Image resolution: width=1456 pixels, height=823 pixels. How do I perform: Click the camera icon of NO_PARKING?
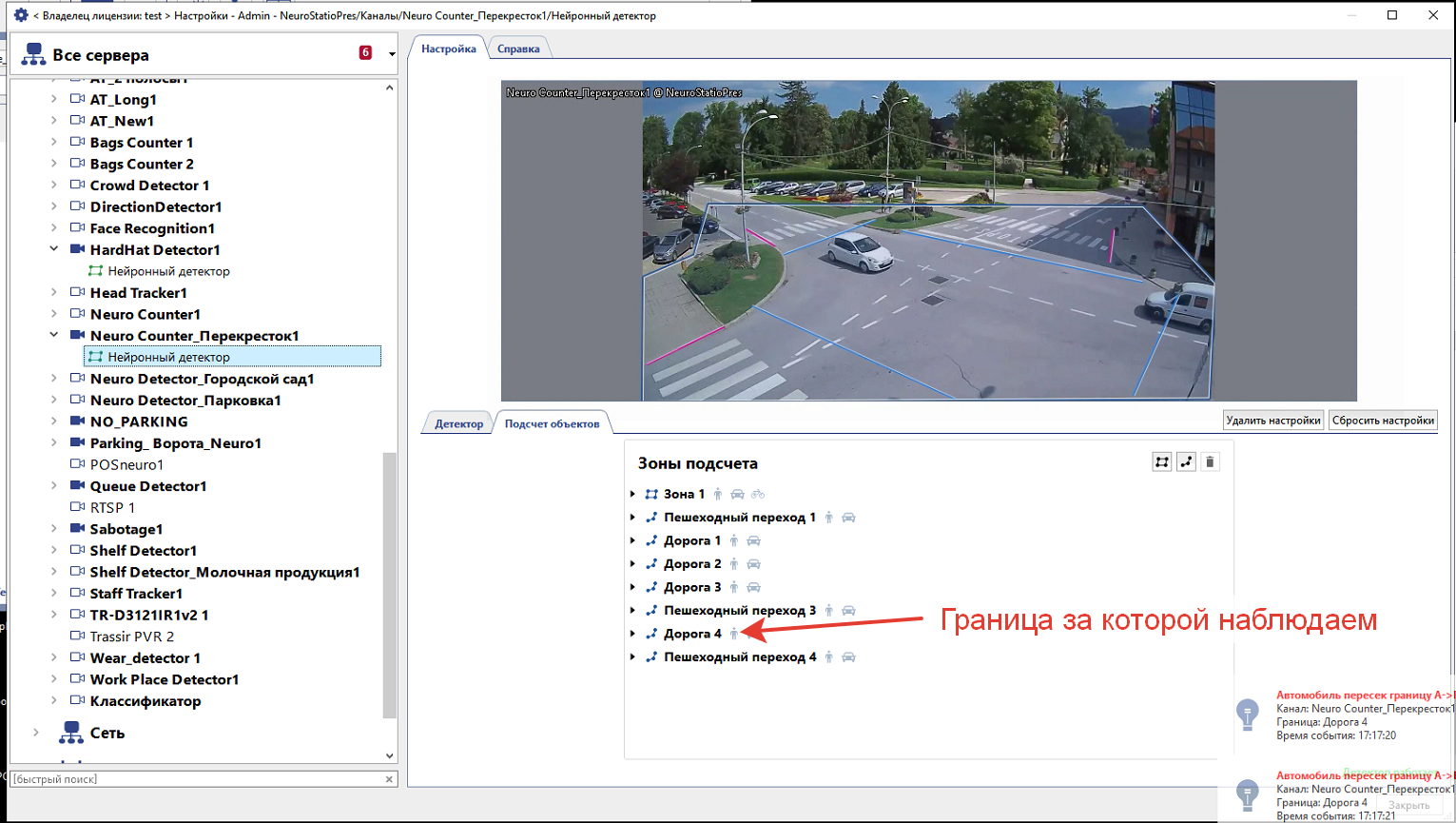coord(78,421)
